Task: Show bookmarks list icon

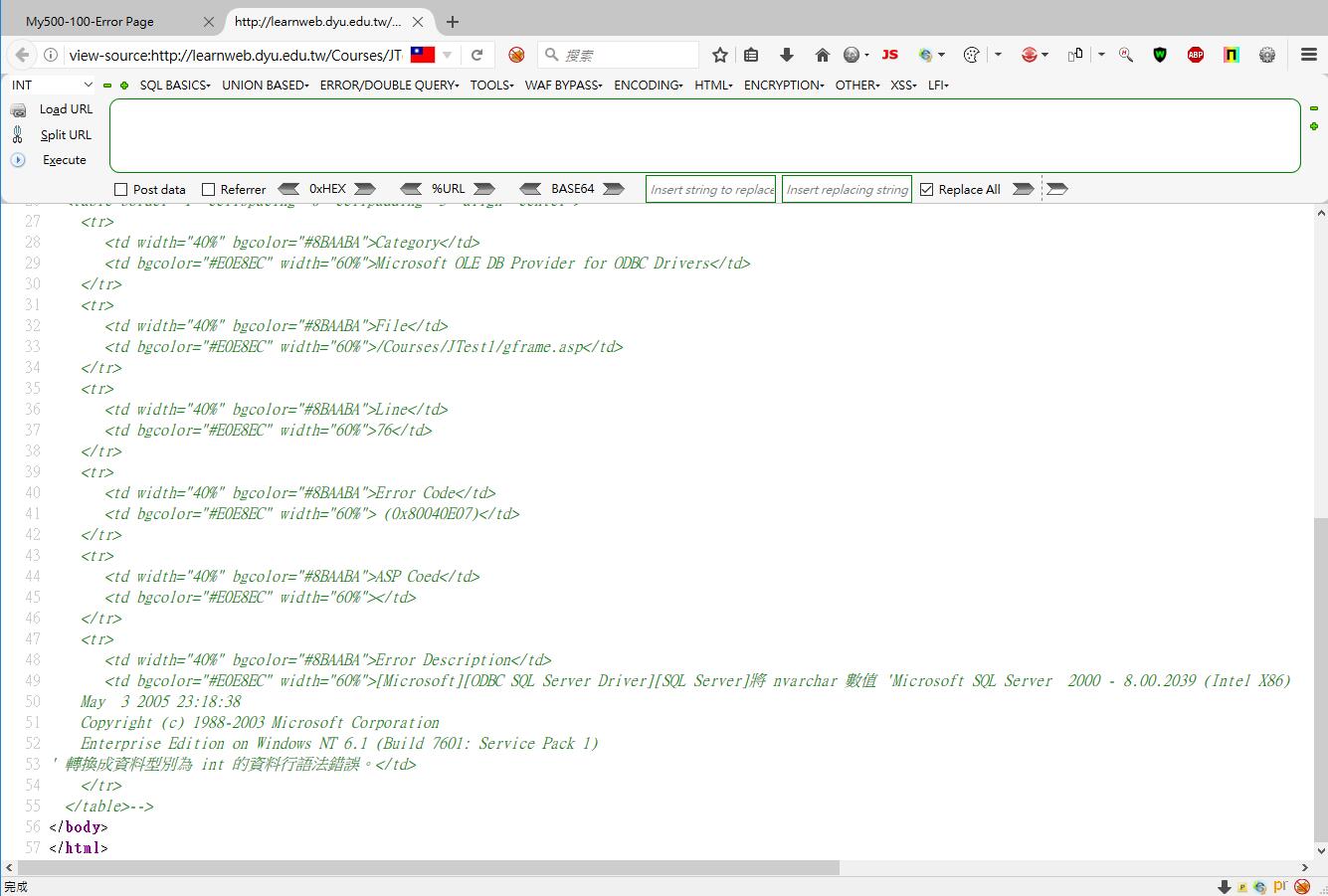Action: (x=751, y=55)
